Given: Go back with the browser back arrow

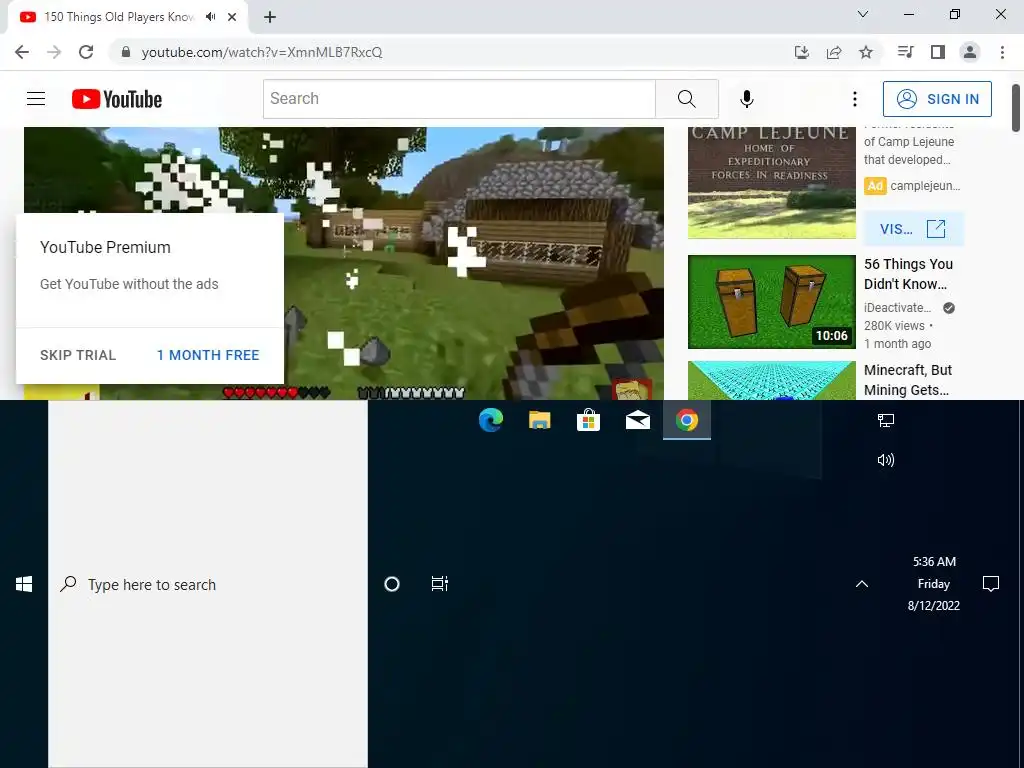Looking at the screenshot, I should tap(22, 52).
